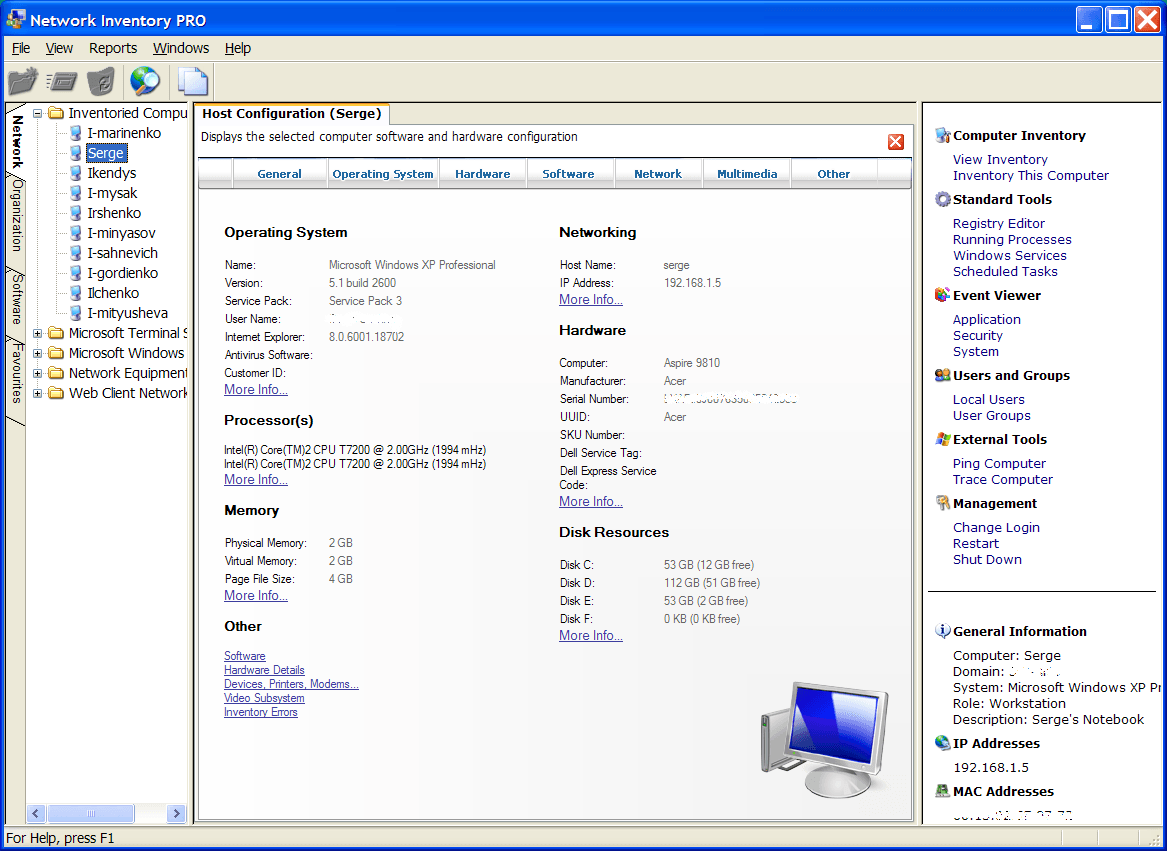Screen dimensions: 1167x851
Task: Switch to the Software tab
Action: [x=570, y=173]
